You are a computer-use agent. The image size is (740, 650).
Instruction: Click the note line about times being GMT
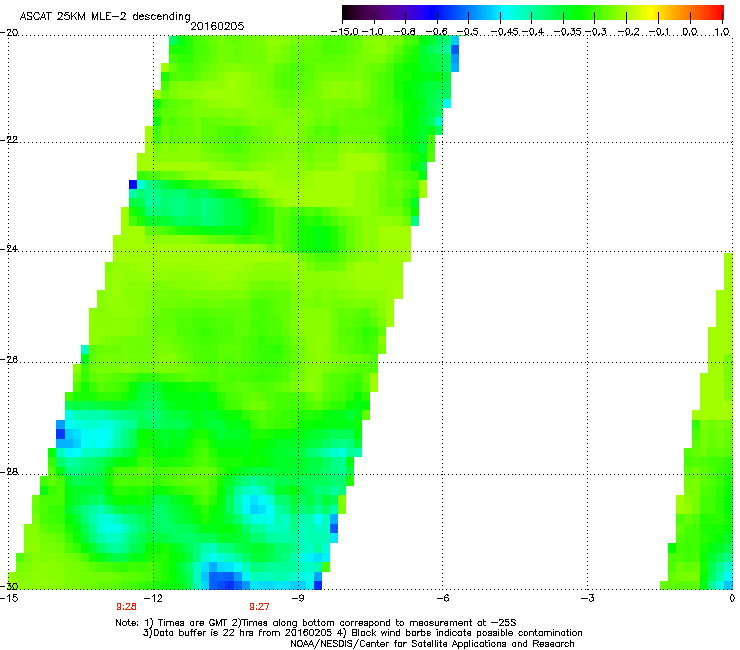[316, 623]
